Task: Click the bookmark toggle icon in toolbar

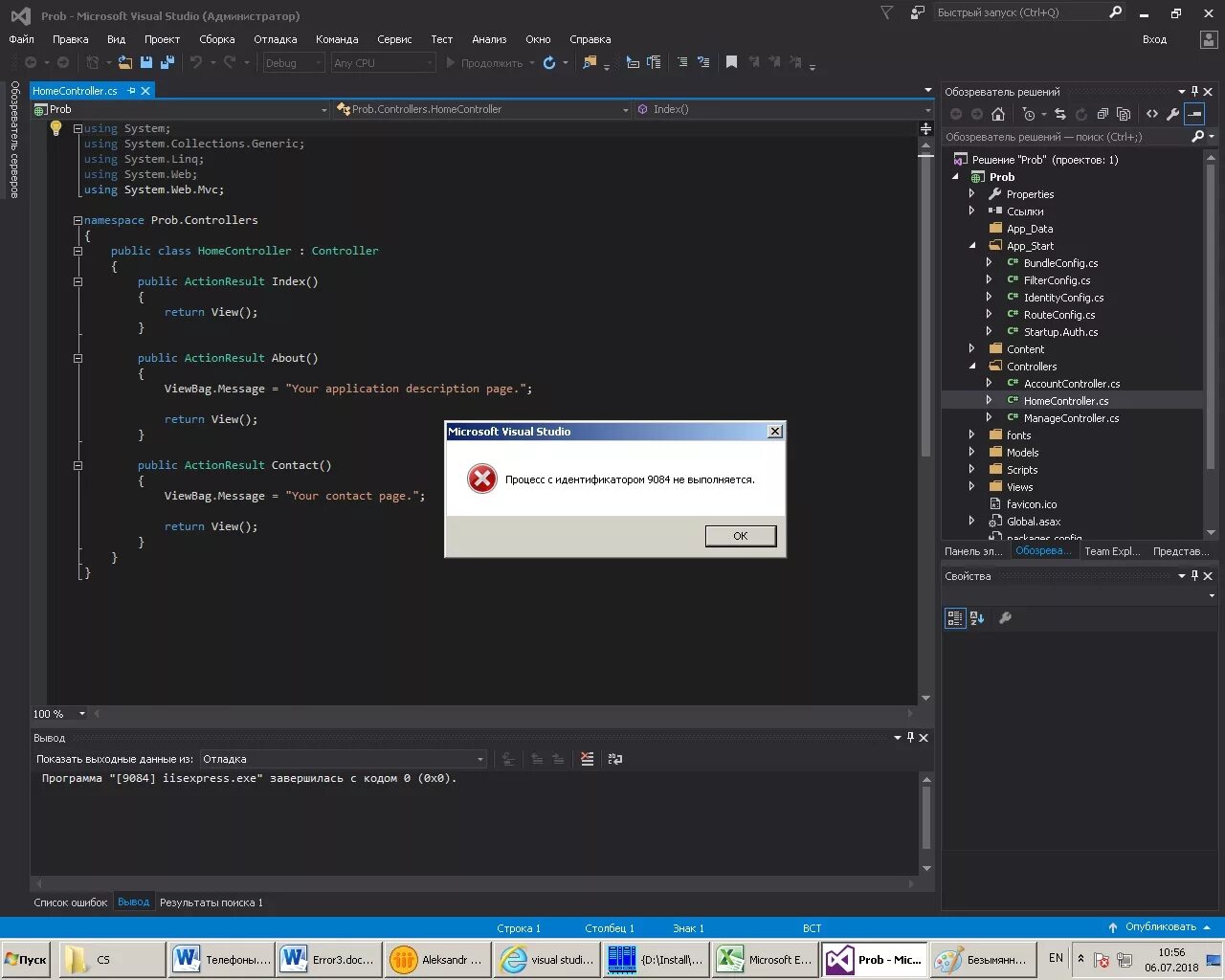Action: (x=731, y=62)
